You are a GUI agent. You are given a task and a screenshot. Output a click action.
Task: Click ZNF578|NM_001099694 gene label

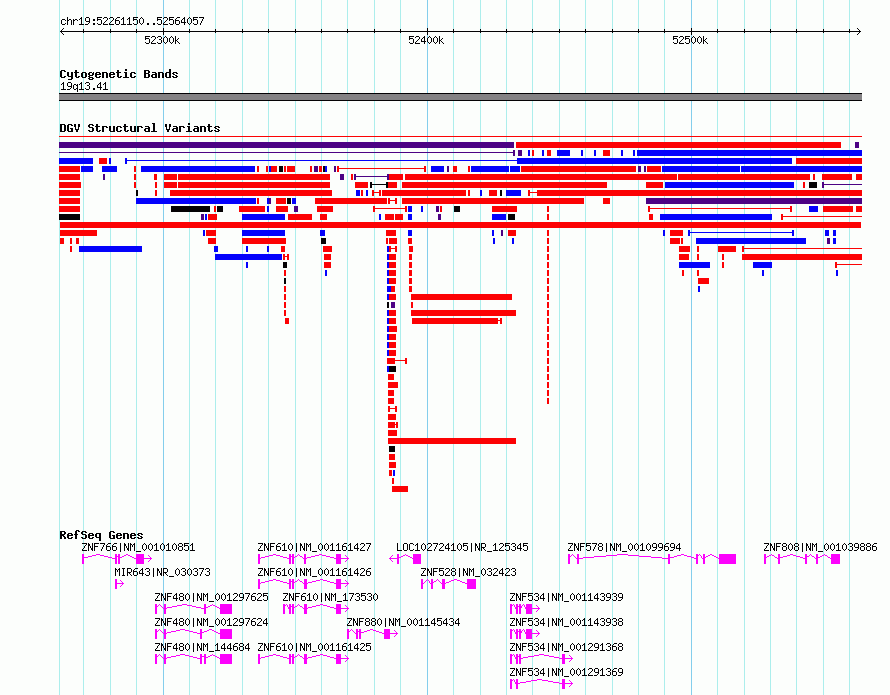(x=624, y=547)
